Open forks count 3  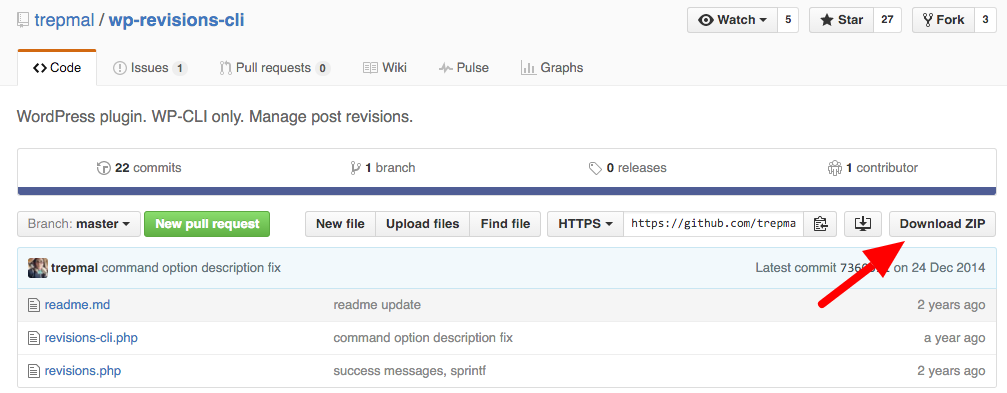(x=985, y=20)
